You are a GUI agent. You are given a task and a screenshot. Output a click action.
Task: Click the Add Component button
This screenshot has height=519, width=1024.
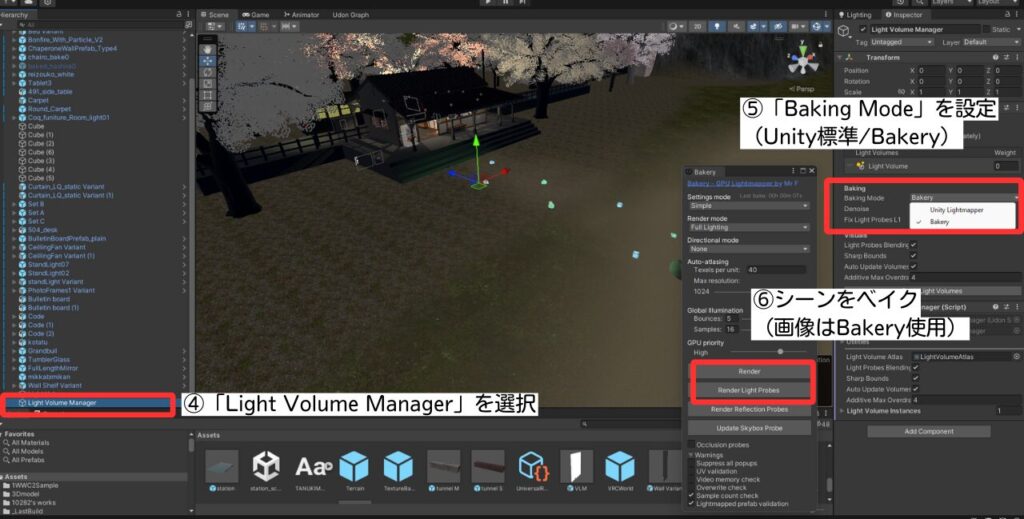(929, 432)
